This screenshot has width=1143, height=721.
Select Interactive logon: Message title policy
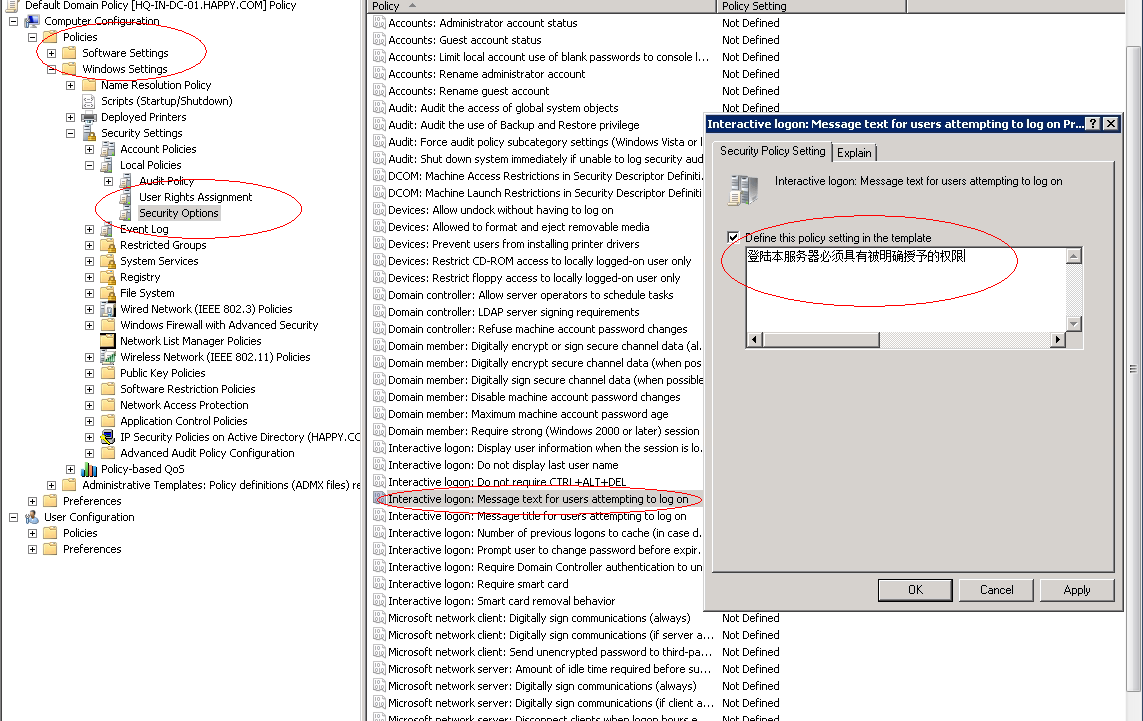537,516
